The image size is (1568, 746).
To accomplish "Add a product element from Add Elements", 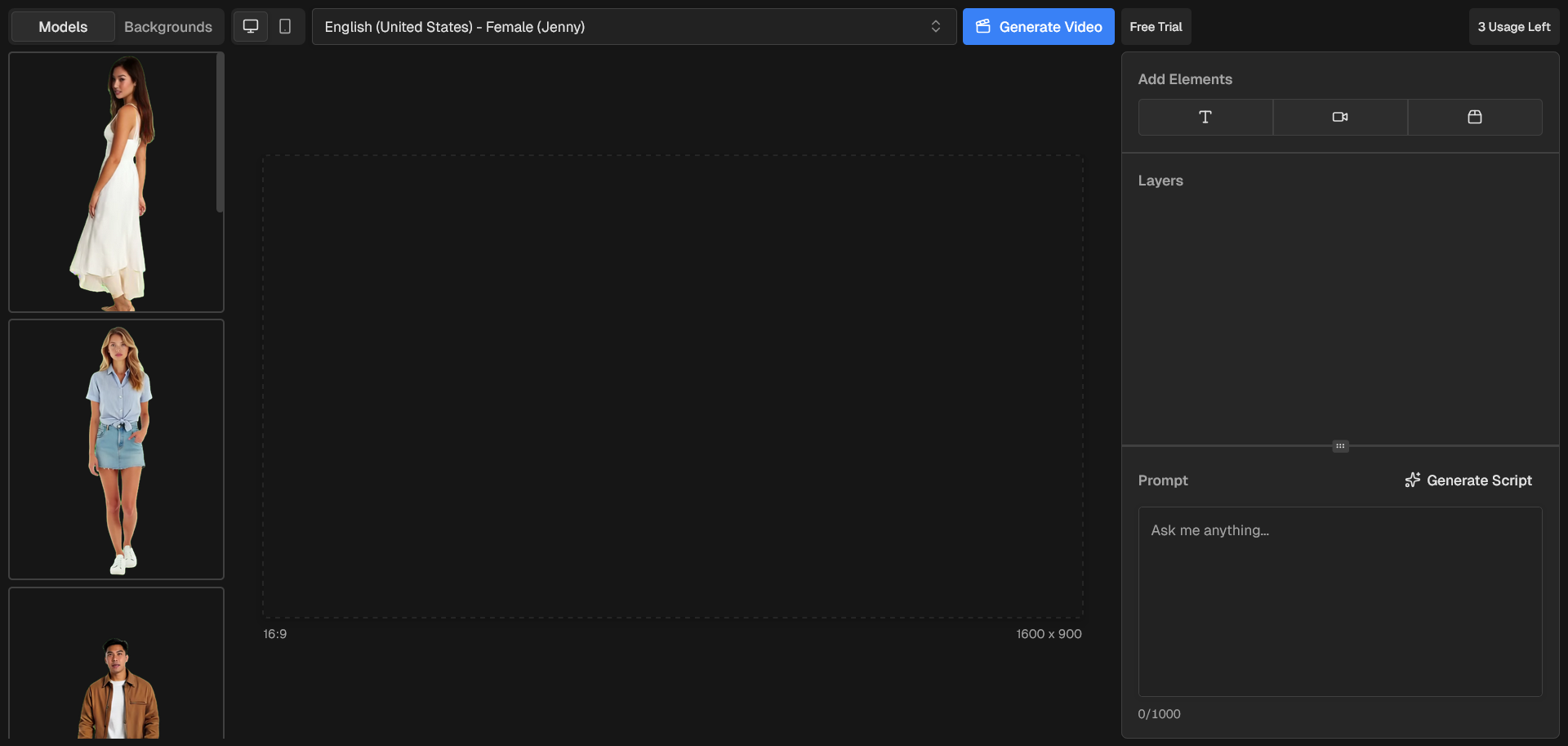I will click(1475, 117).
